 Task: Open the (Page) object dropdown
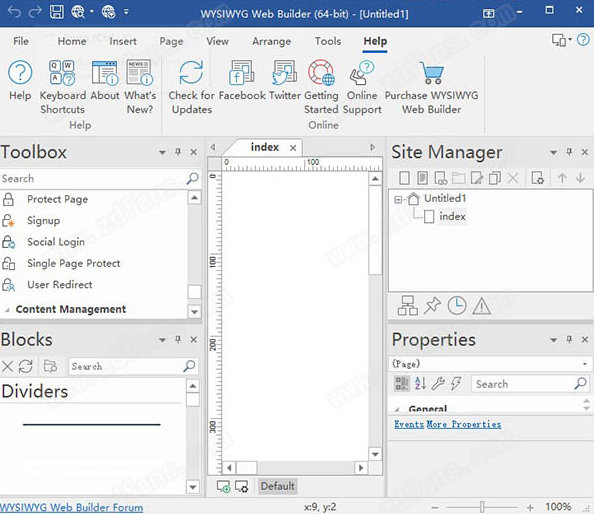click(x=585, y=364)
